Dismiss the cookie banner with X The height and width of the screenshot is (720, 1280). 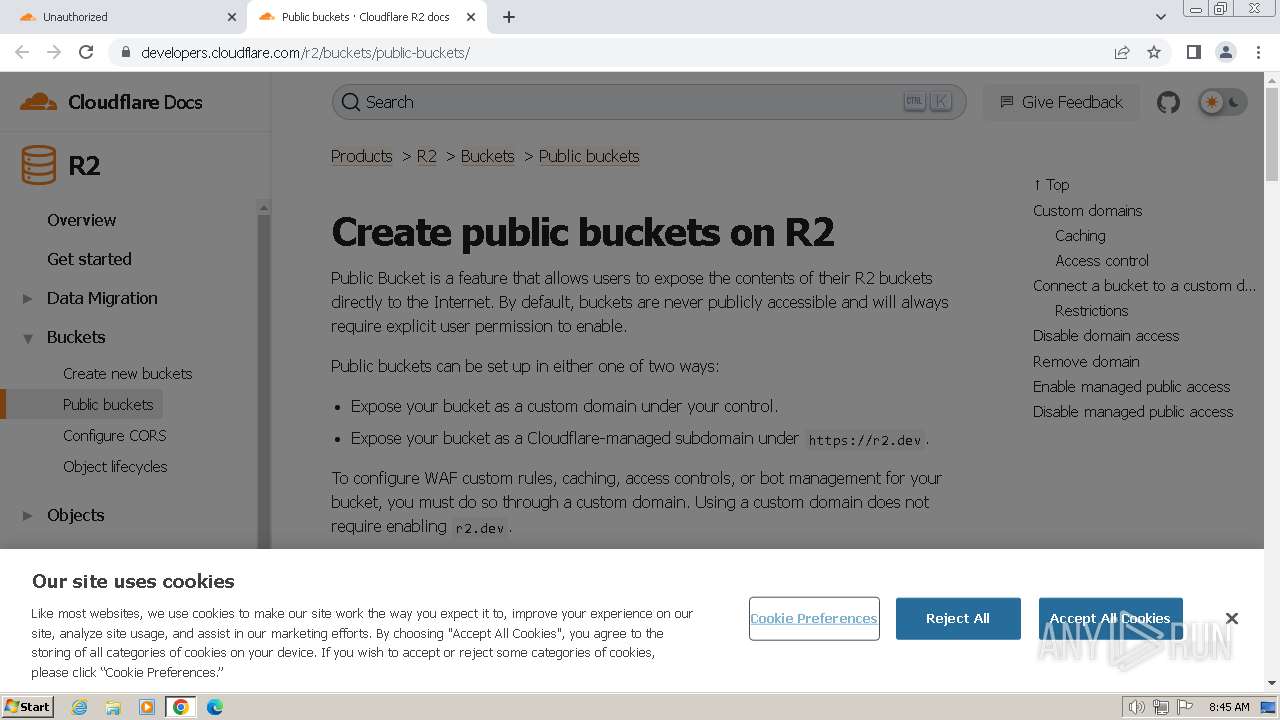(x=1232, y=618)
